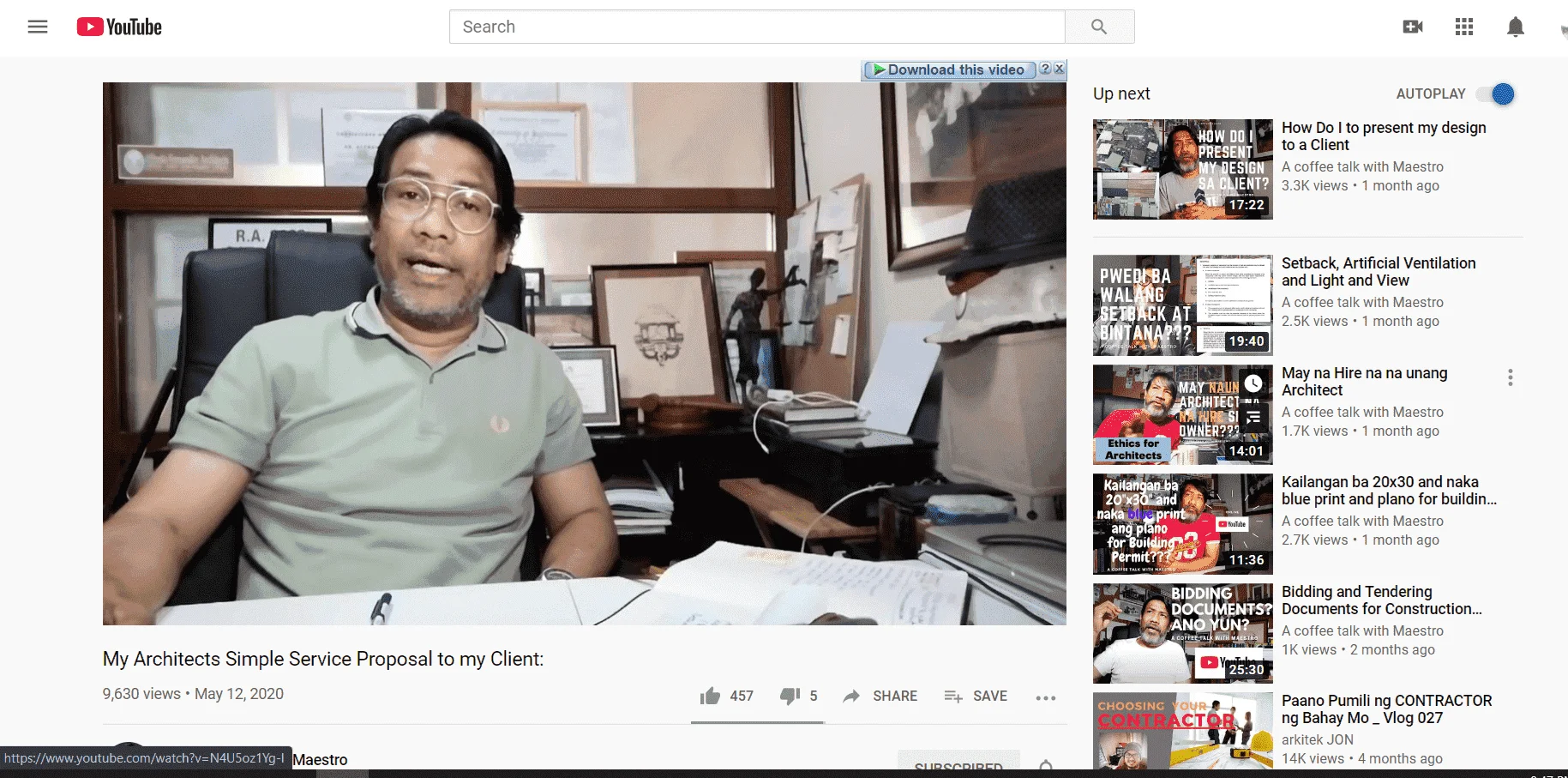Open the create video camera icon
This screenshot has width=1568, height=778.
click(1413, 27)
